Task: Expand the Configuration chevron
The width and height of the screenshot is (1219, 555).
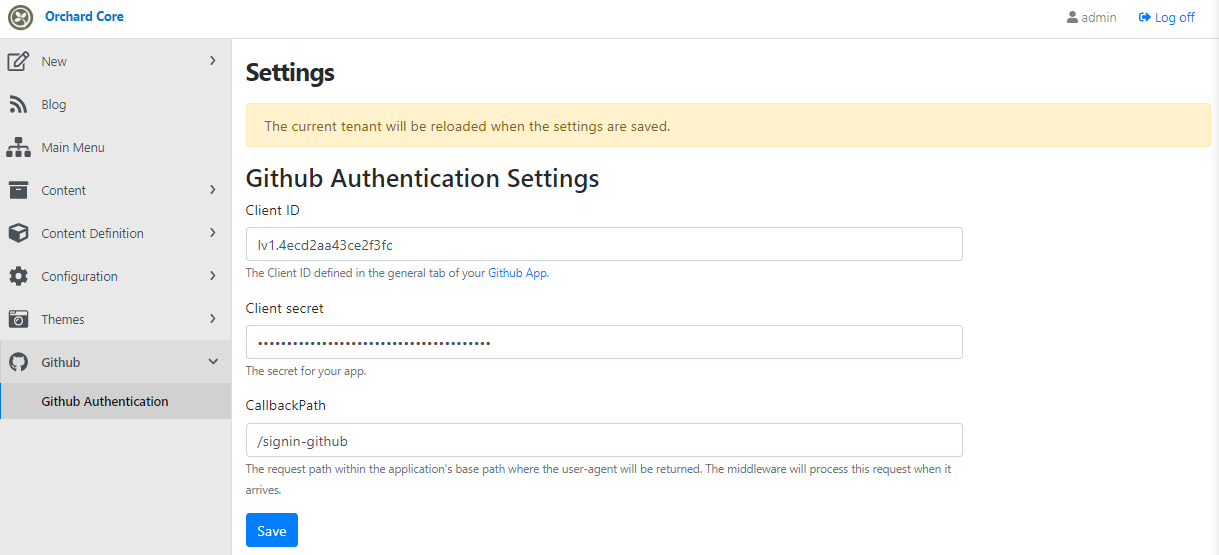Action: point(213,276)
